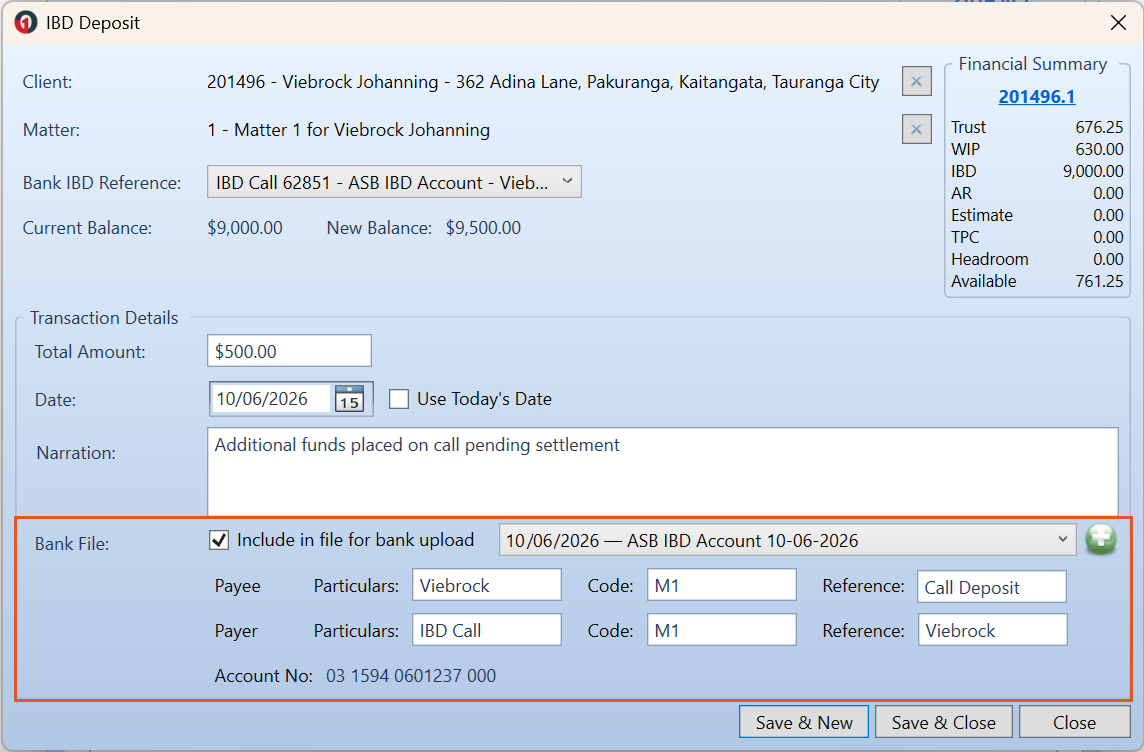The width and height of the screenshot is (1144, 752).
Task: Click the Account No 03 1594 0601237 000
Action: [411, 675]
